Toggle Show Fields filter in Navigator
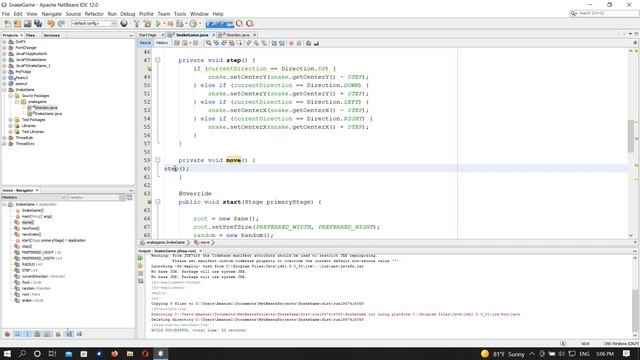This screenshot has height=360, width=640. point(17,334)
